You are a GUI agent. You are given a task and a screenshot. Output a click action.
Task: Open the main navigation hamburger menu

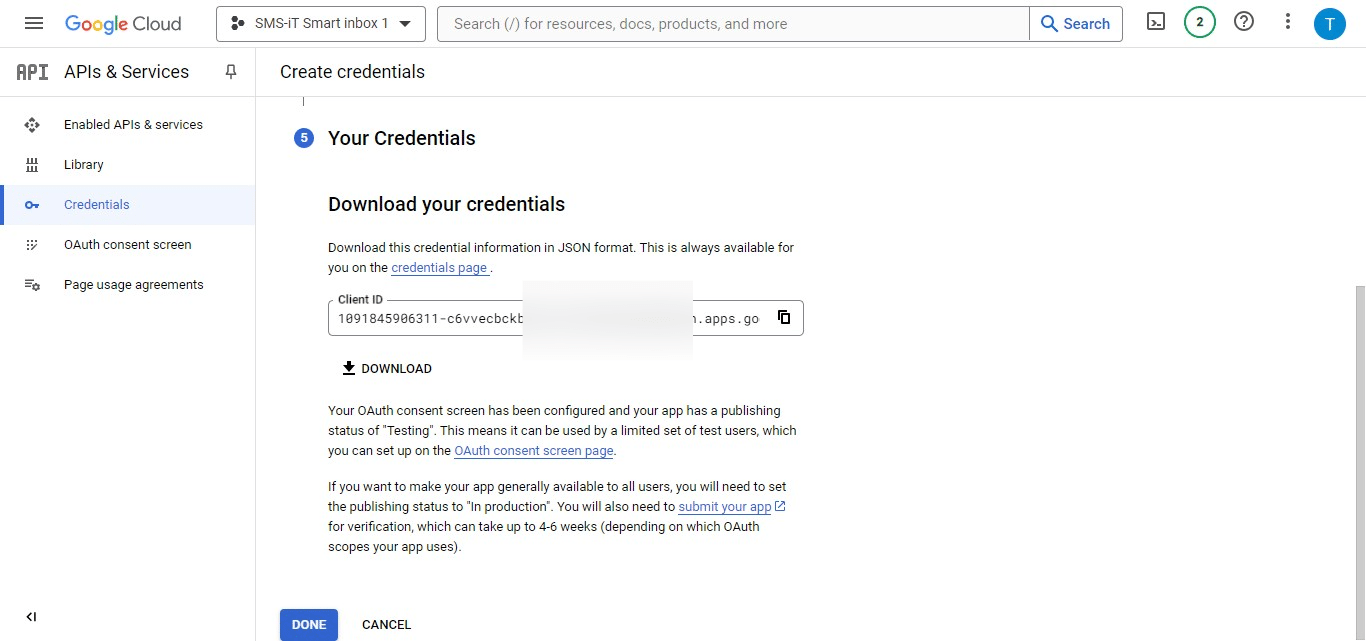[x=34, y=23]
